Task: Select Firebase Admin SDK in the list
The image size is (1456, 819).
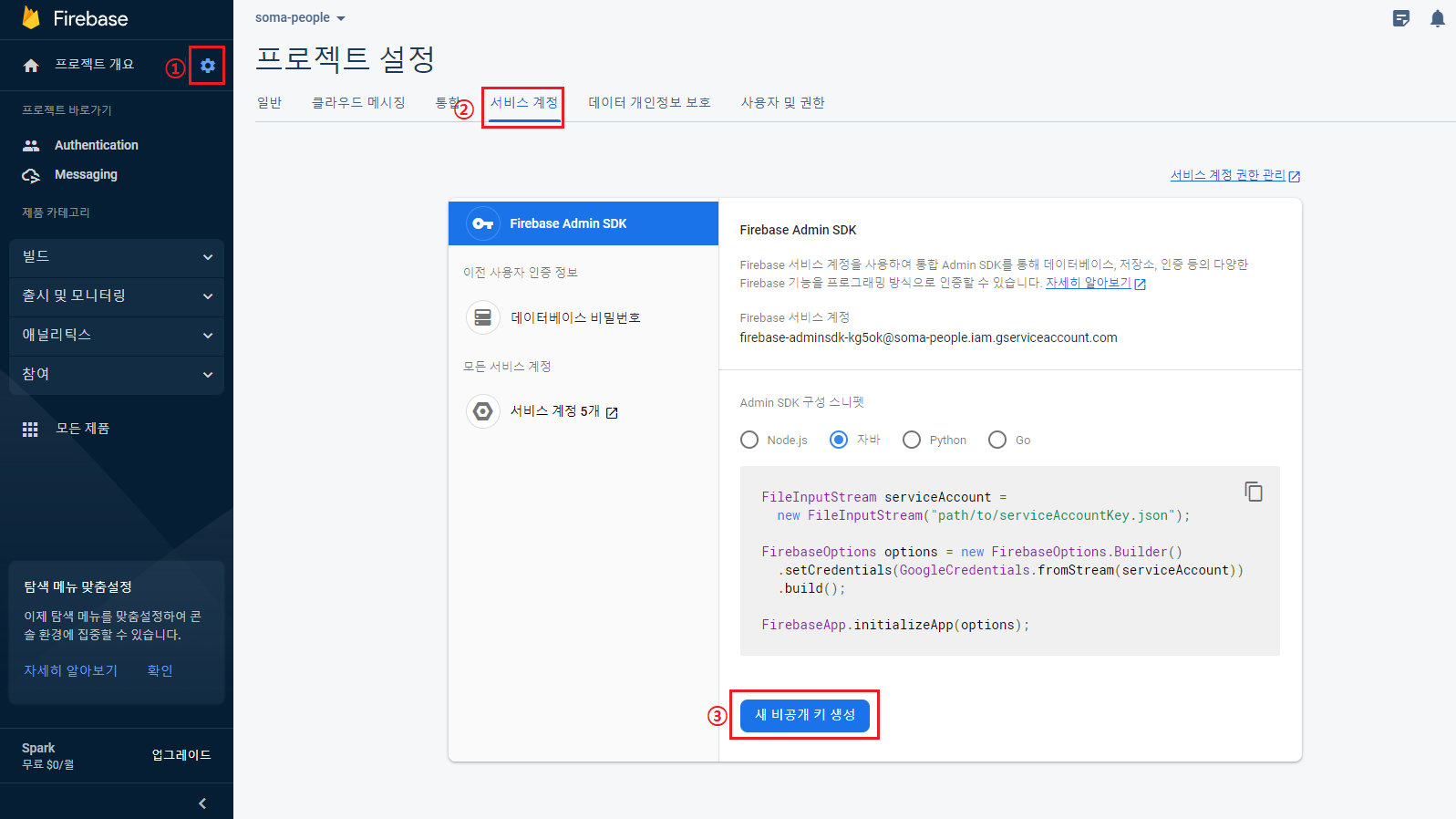Action: [583, 223]
